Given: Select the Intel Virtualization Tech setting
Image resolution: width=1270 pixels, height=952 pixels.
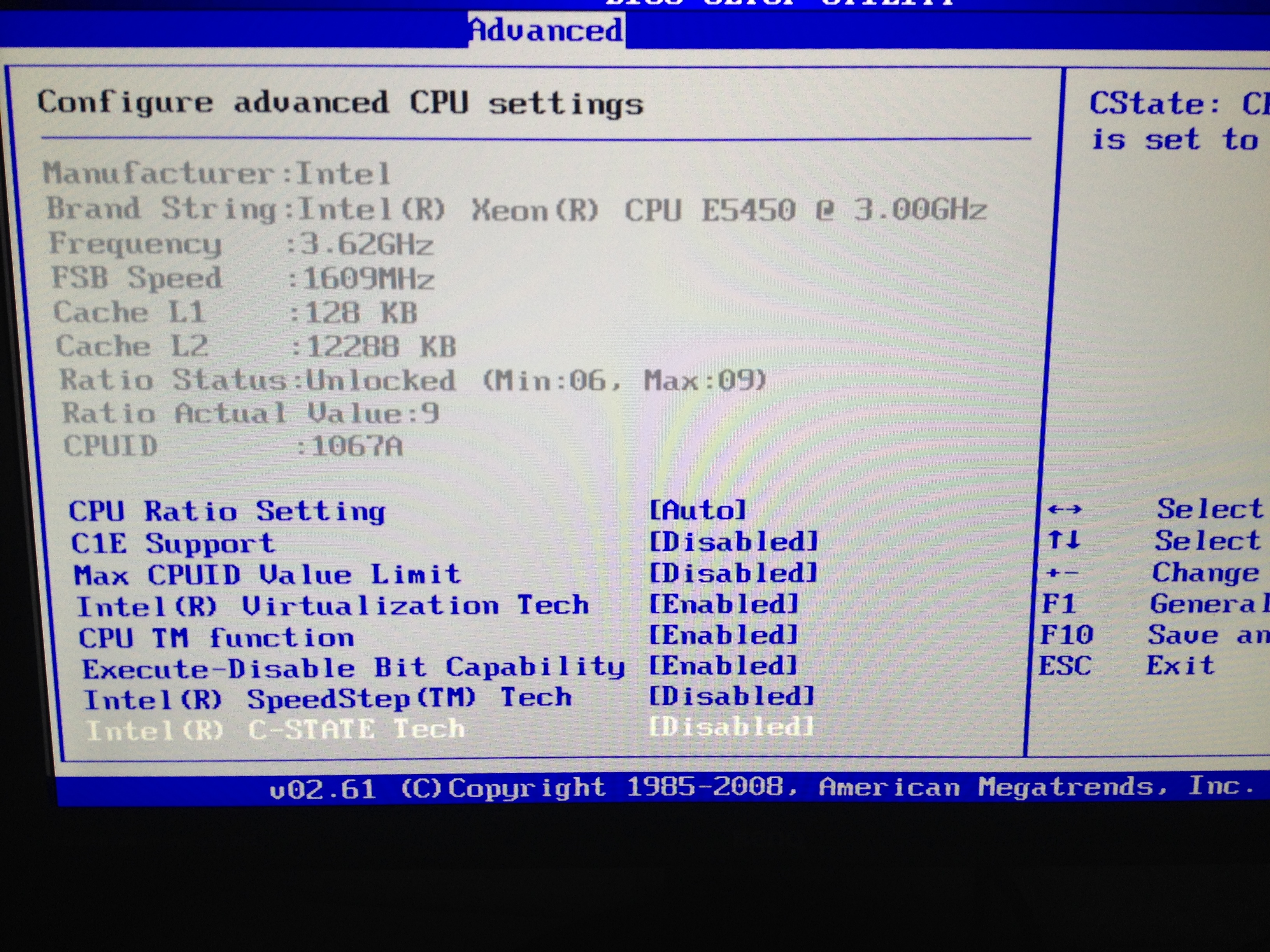Looking at the screenshot, I should tap(333, 606).
